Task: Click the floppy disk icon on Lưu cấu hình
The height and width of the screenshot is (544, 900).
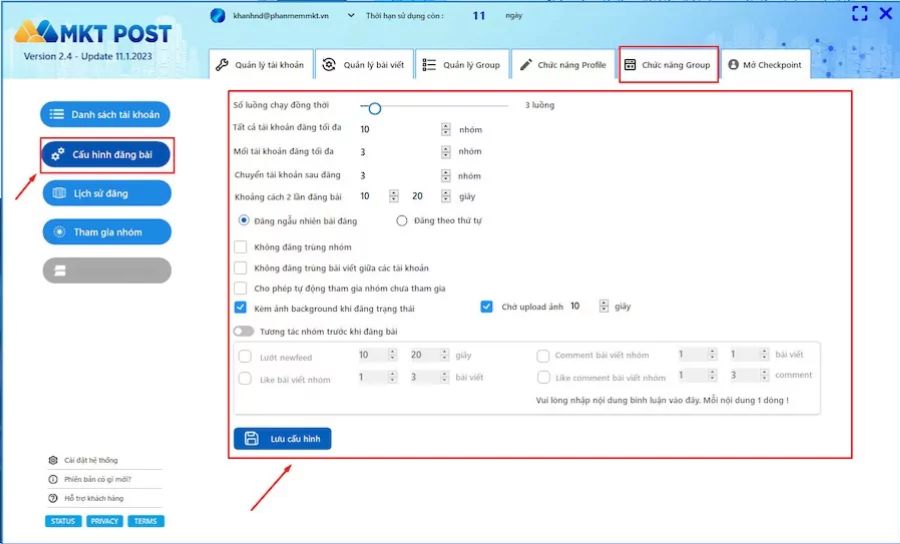Action: [x=252, y=438]
